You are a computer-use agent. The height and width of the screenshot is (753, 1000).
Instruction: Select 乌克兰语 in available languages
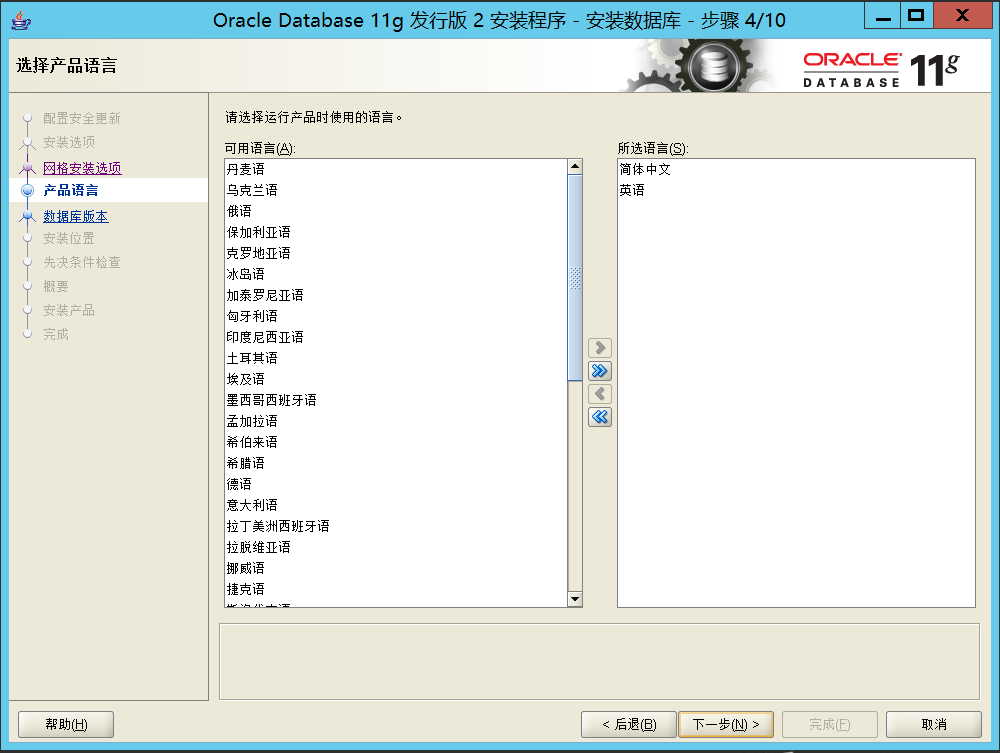coord(395,190)
